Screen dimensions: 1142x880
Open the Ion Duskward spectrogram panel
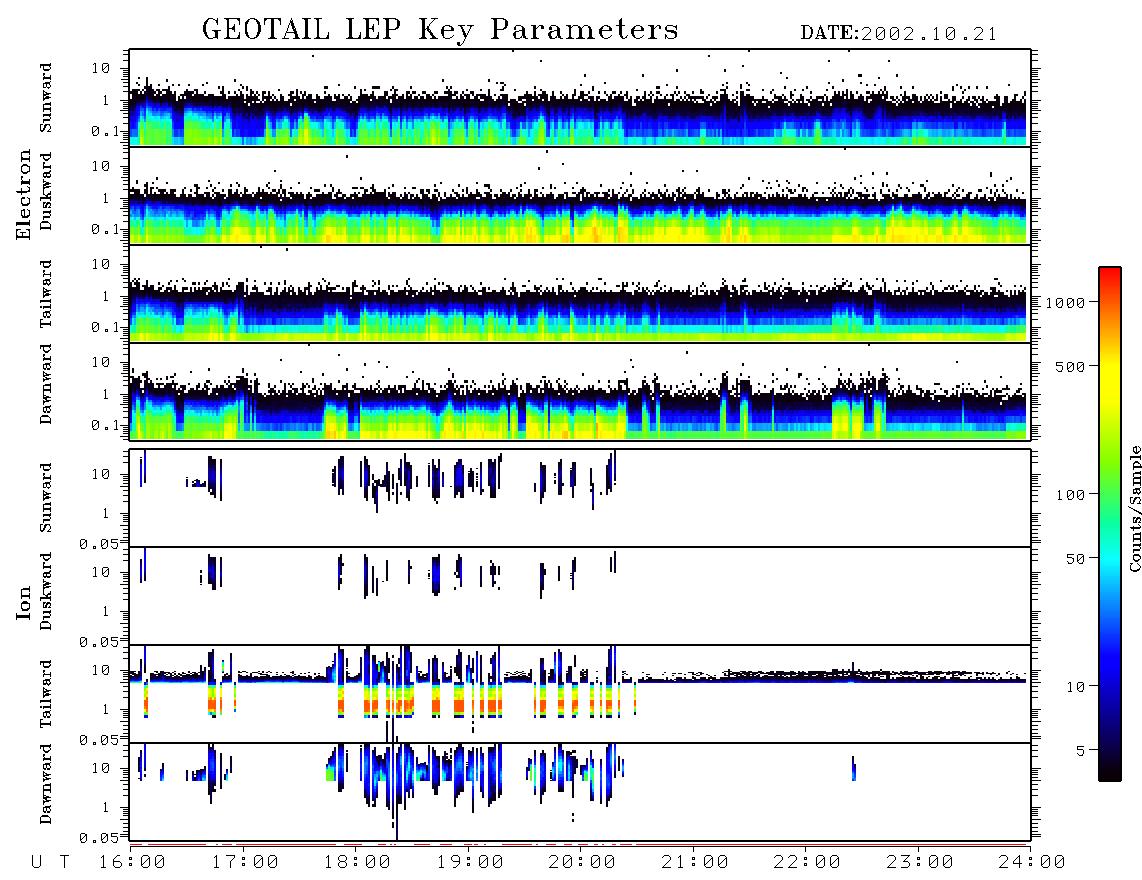tap(580, 595)
